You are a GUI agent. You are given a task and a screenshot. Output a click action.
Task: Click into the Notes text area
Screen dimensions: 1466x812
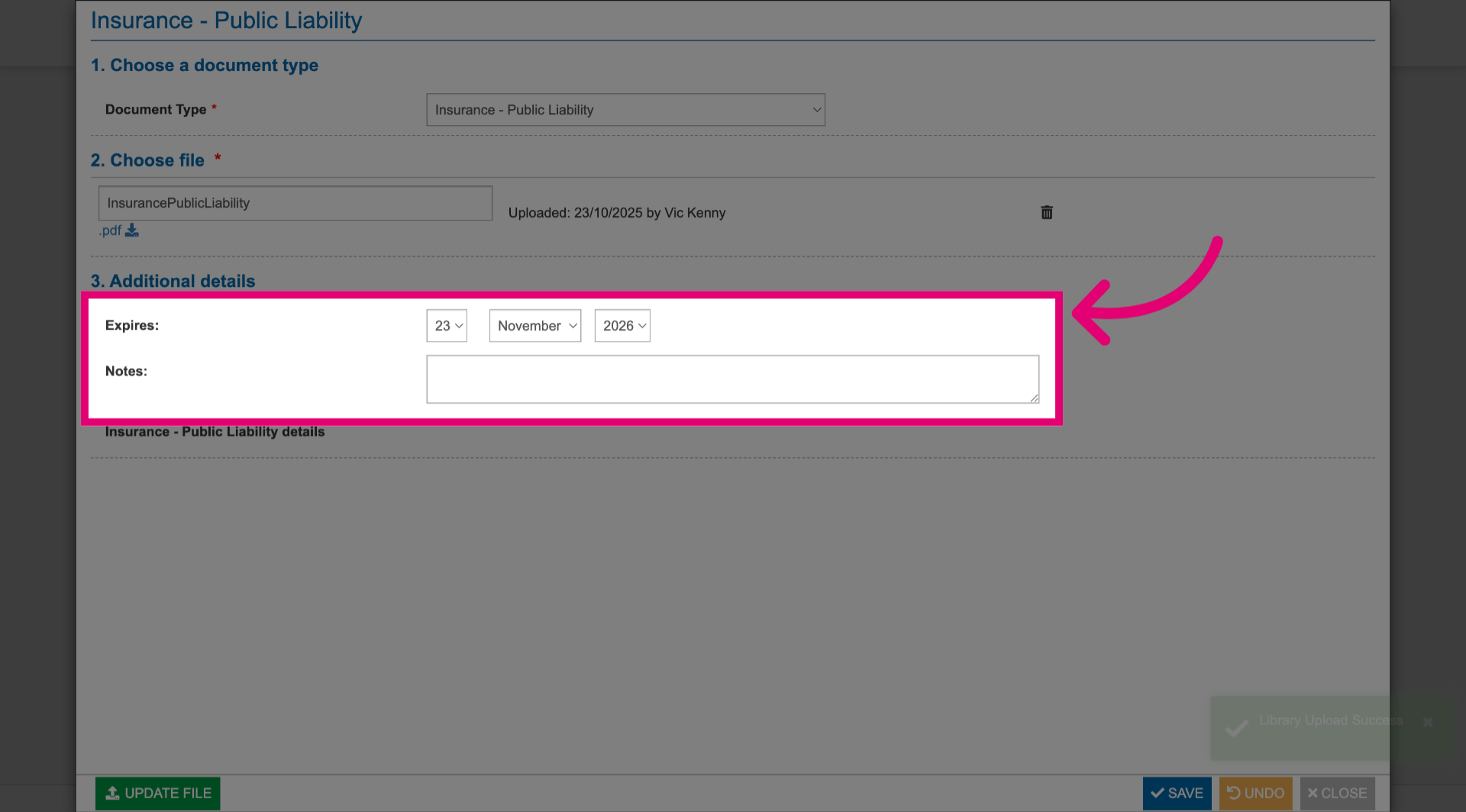point(733,379)
